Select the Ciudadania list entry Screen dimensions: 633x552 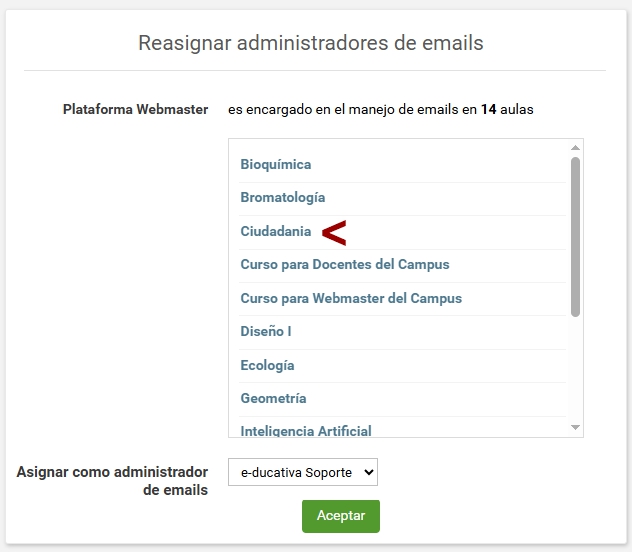tap(276, 231)
